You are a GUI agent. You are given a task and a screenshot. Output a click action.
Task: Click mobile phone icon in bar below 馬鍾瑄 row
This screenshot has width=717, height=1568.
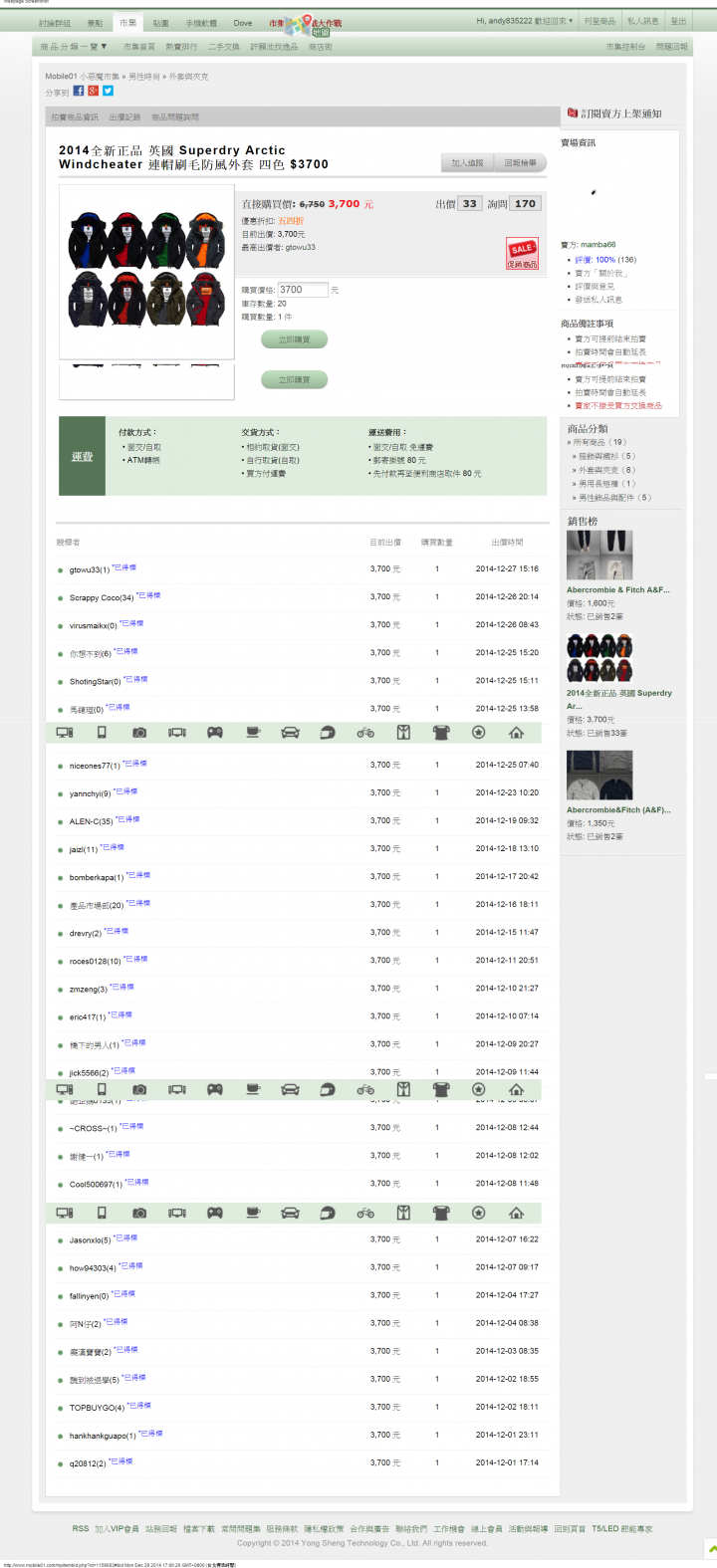coord(102,733)
